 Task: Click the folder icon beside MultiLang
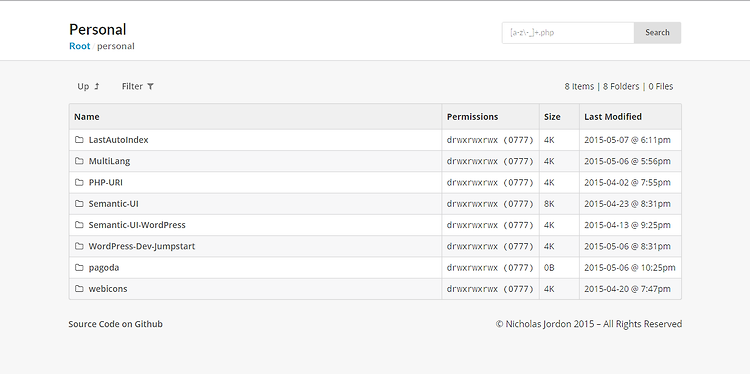pos(79,161)
